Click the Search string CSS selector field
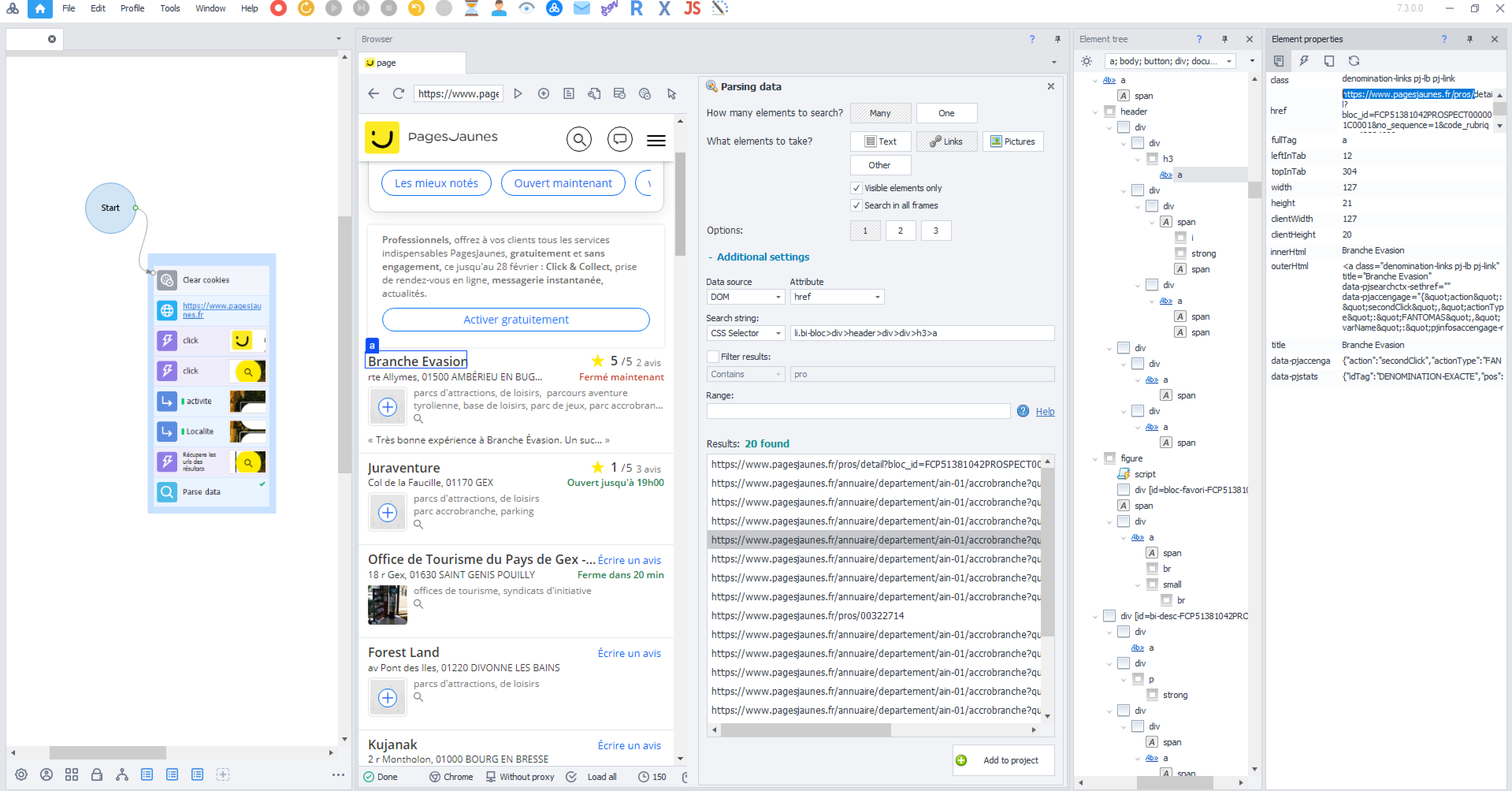This screenshot has width=1512, height=791. click(922, 333)
